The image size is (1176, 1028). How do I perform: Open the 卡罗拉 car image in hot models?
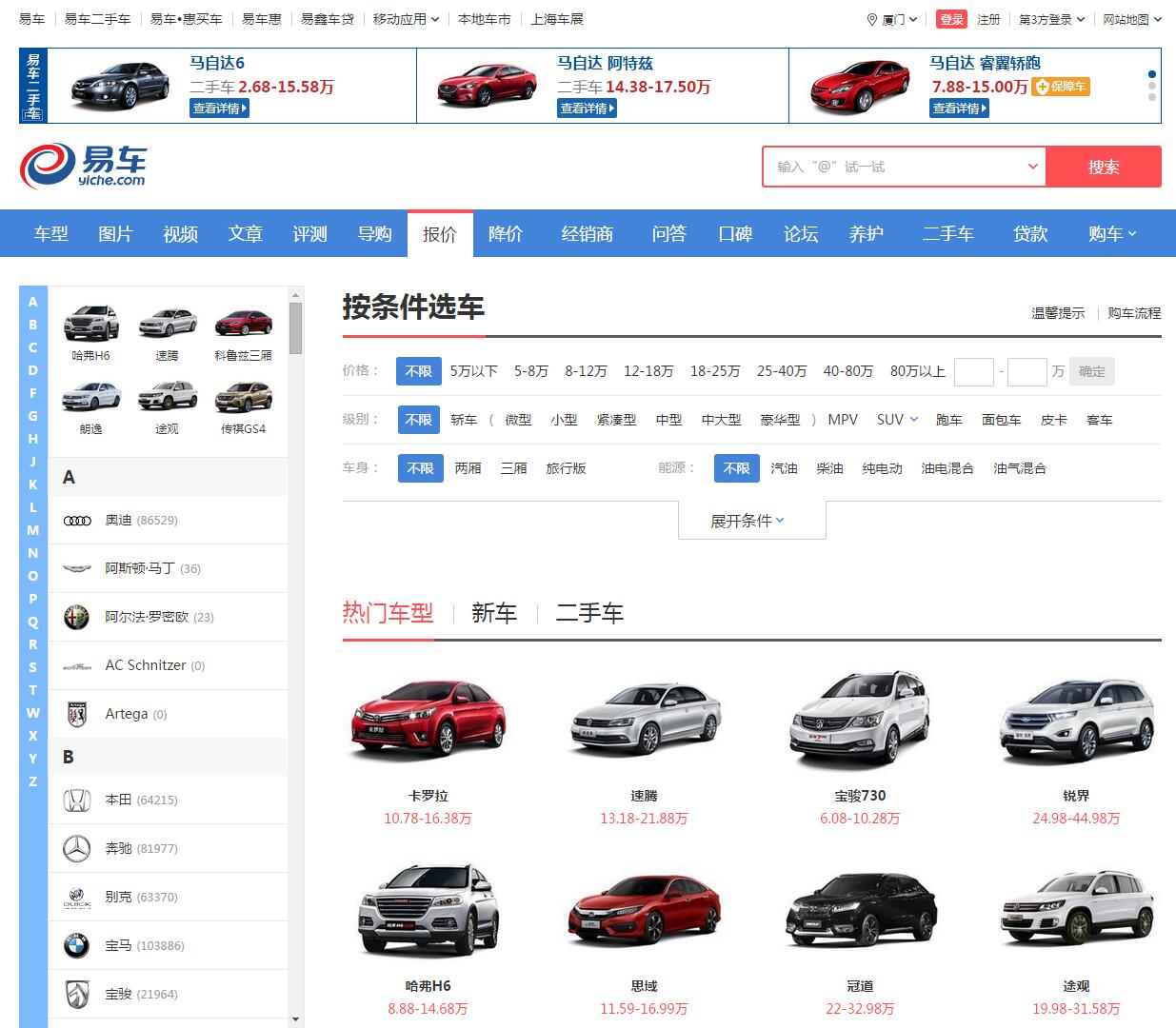[428, 722]
